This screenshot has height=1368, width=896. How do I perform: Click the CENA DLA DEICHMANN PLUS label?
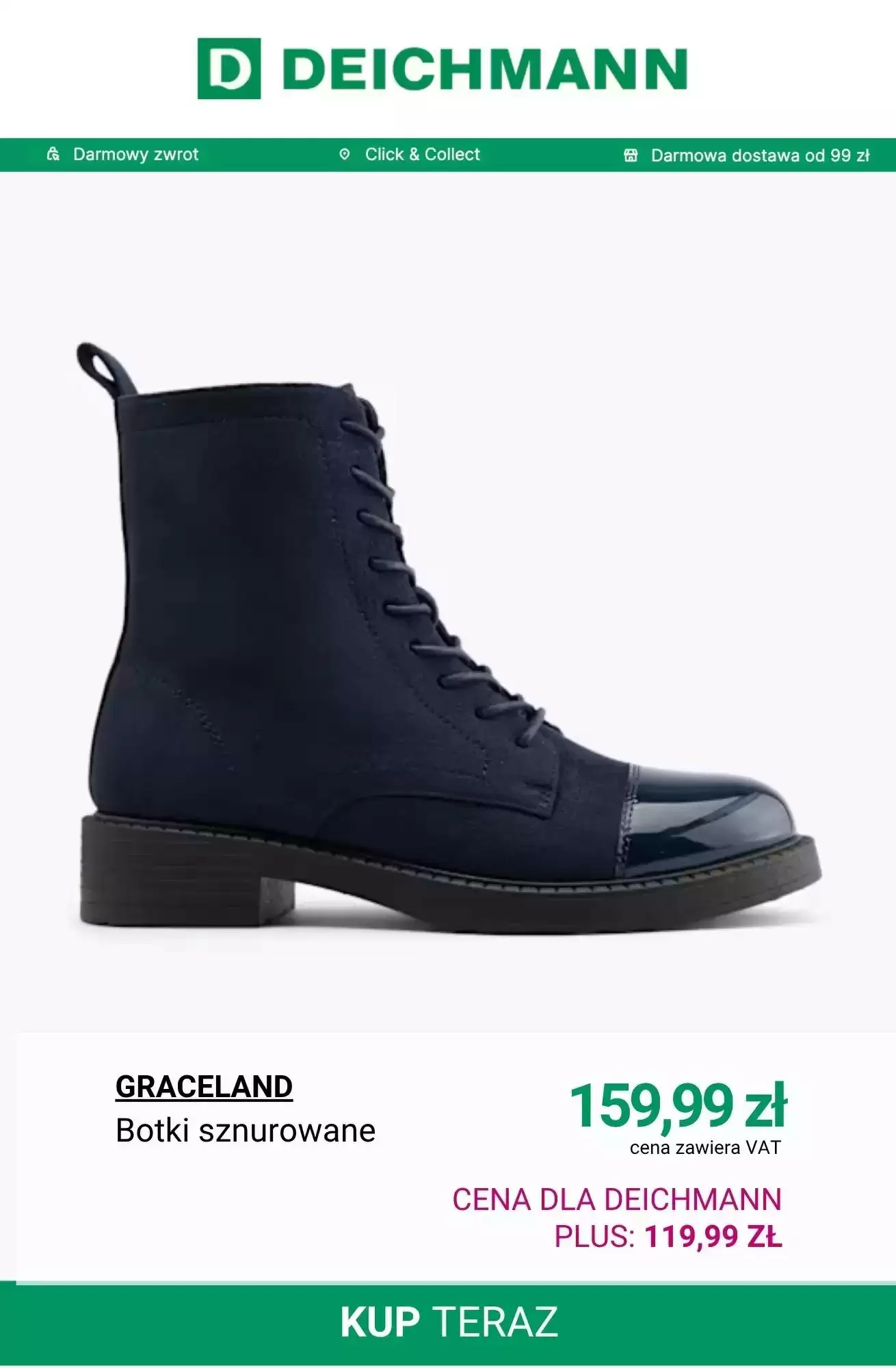tap(616, 1218)
